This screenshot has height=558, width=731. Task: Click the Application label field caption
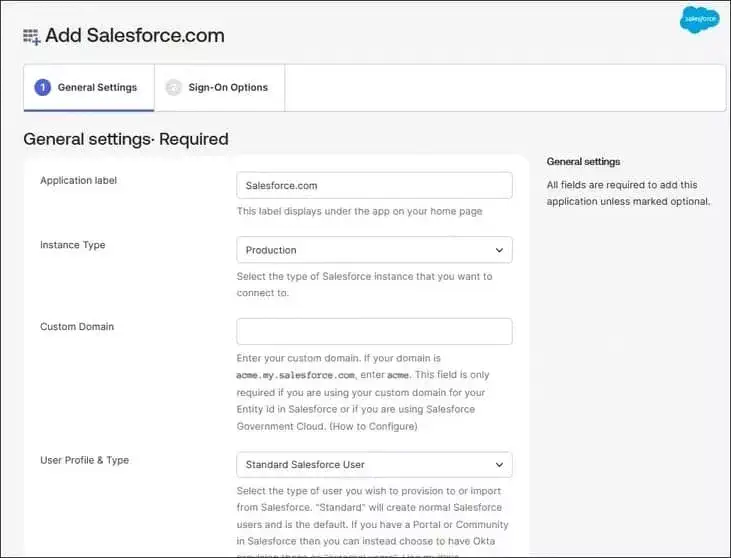pyautogui.click(x=78, y=180)
